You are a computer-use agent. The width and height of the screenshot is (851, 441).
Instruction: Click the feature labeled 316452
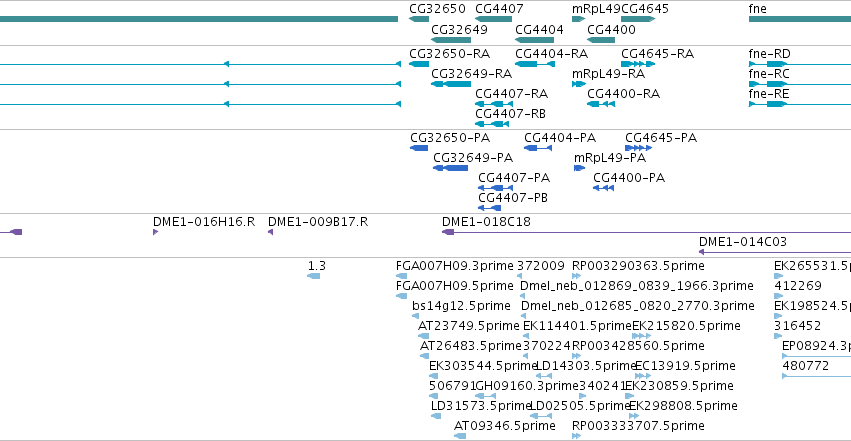pos(778,336)
